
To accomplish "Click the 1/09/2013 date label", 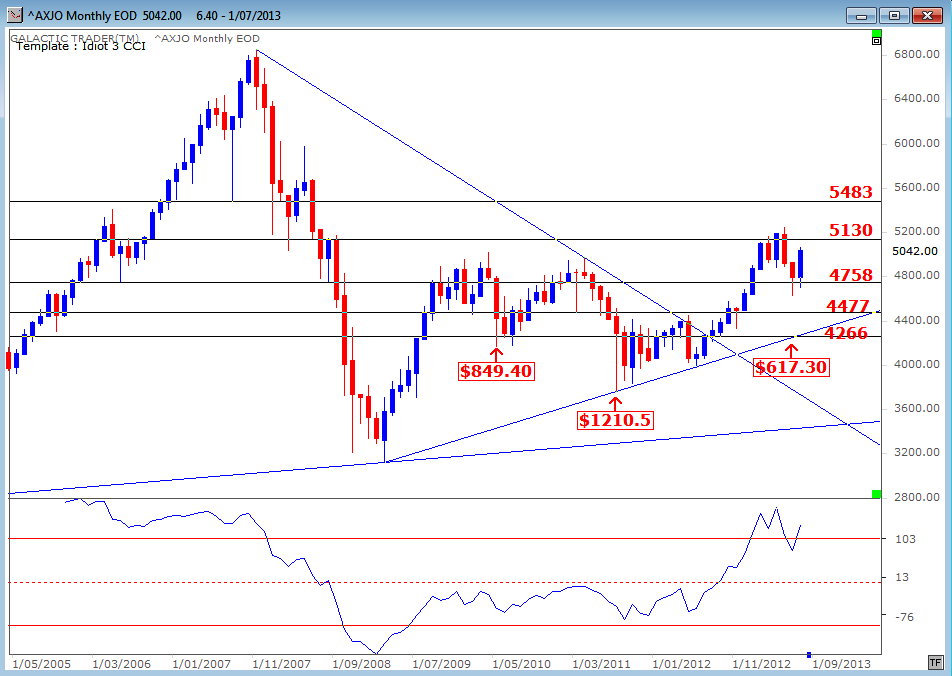I will (x=842, y=664).
